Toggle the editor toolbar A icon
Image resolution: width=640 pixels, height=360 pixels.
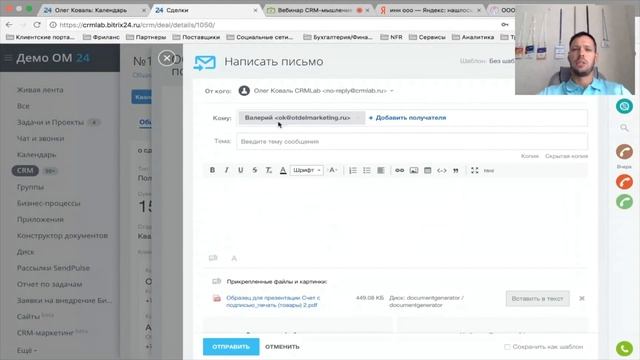tap(234, 258)
